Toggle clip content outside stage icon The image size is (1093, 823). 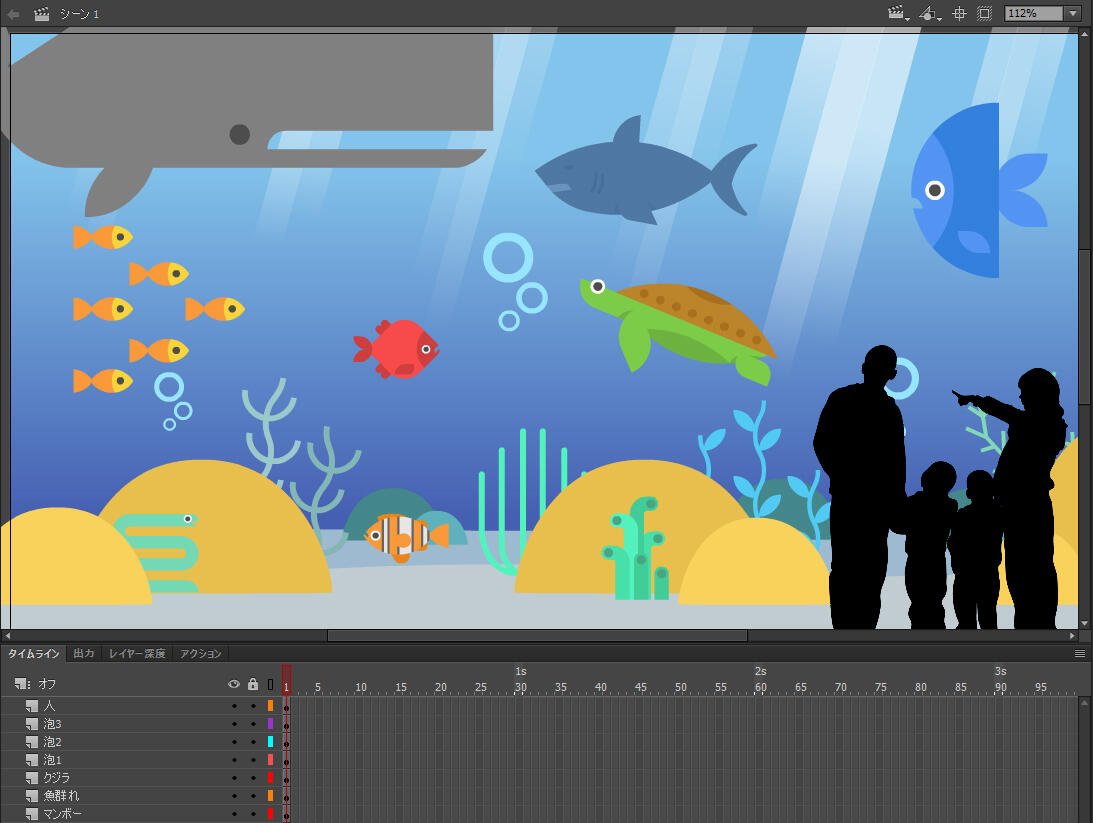pyautogui.click(x=984, y=14)
